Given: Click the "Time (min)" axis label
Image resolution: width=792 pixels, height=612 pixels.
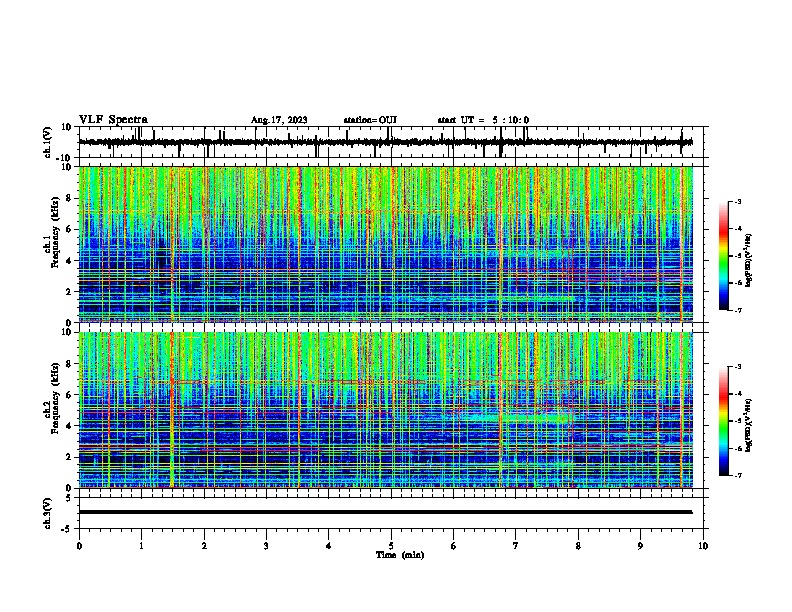Looking at the screenshot, I should coord(400,555).
